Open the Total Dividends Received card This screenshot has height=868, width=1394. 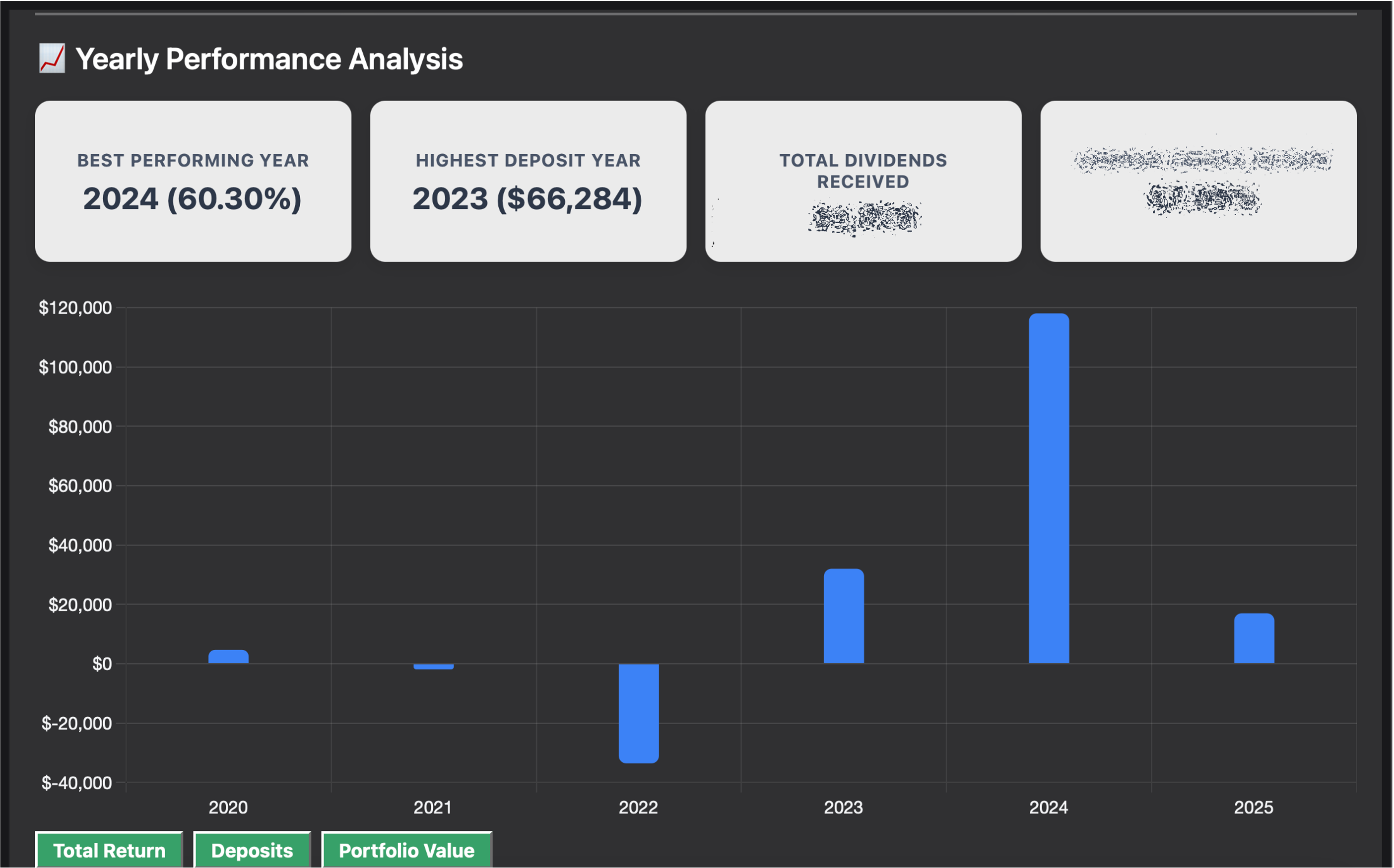click(863, 181)
